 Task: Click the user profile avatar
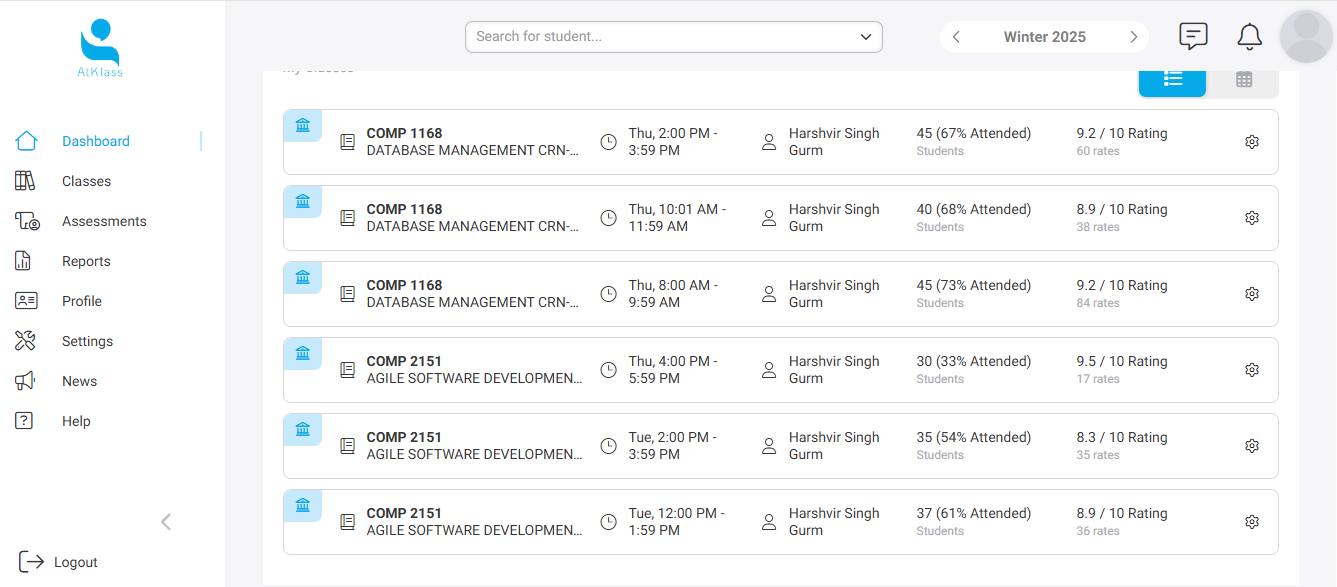[1306, 37]
